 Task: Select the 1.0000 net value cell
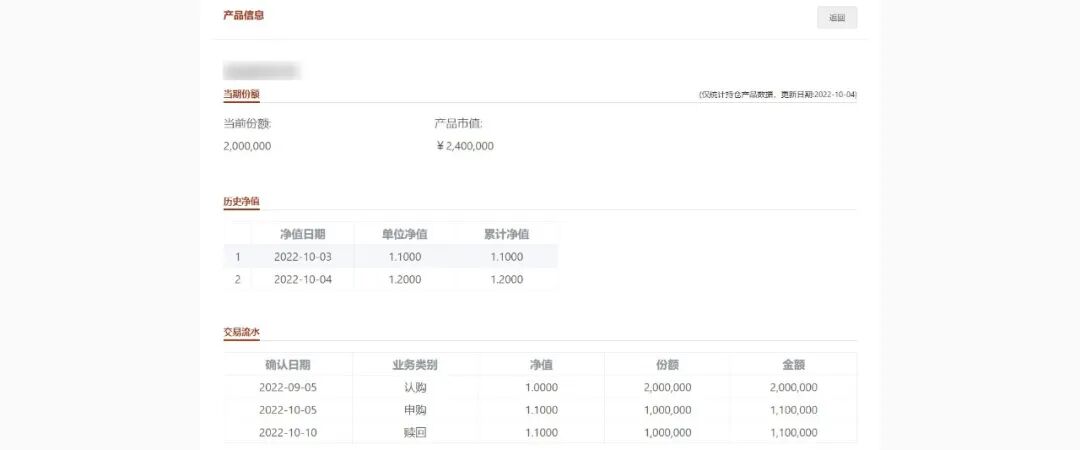click(541, 387)
